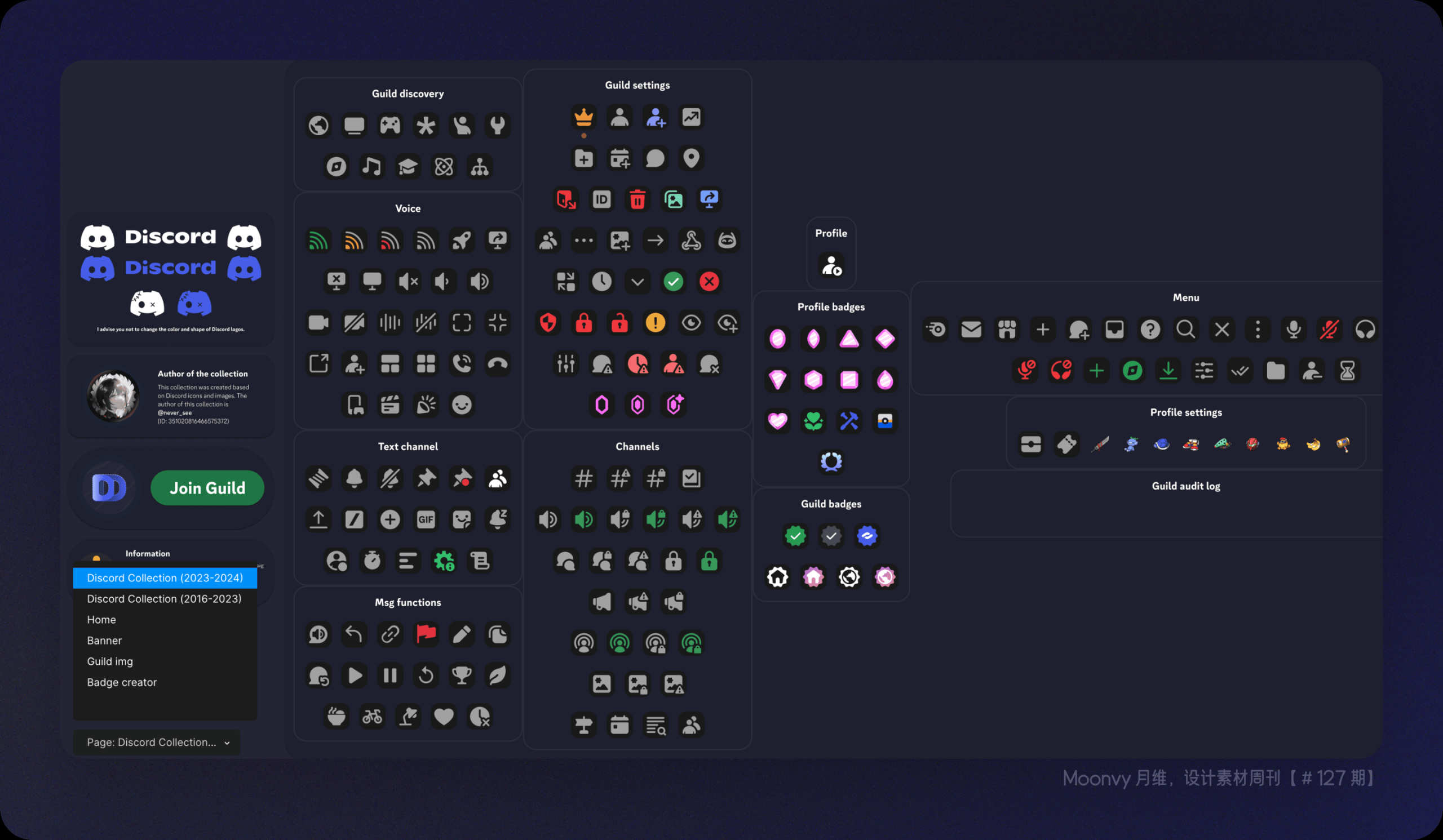Screen dimensions: 1443x840
Task: Choose the Banner page entry
Action: click(x=165, y=641)
